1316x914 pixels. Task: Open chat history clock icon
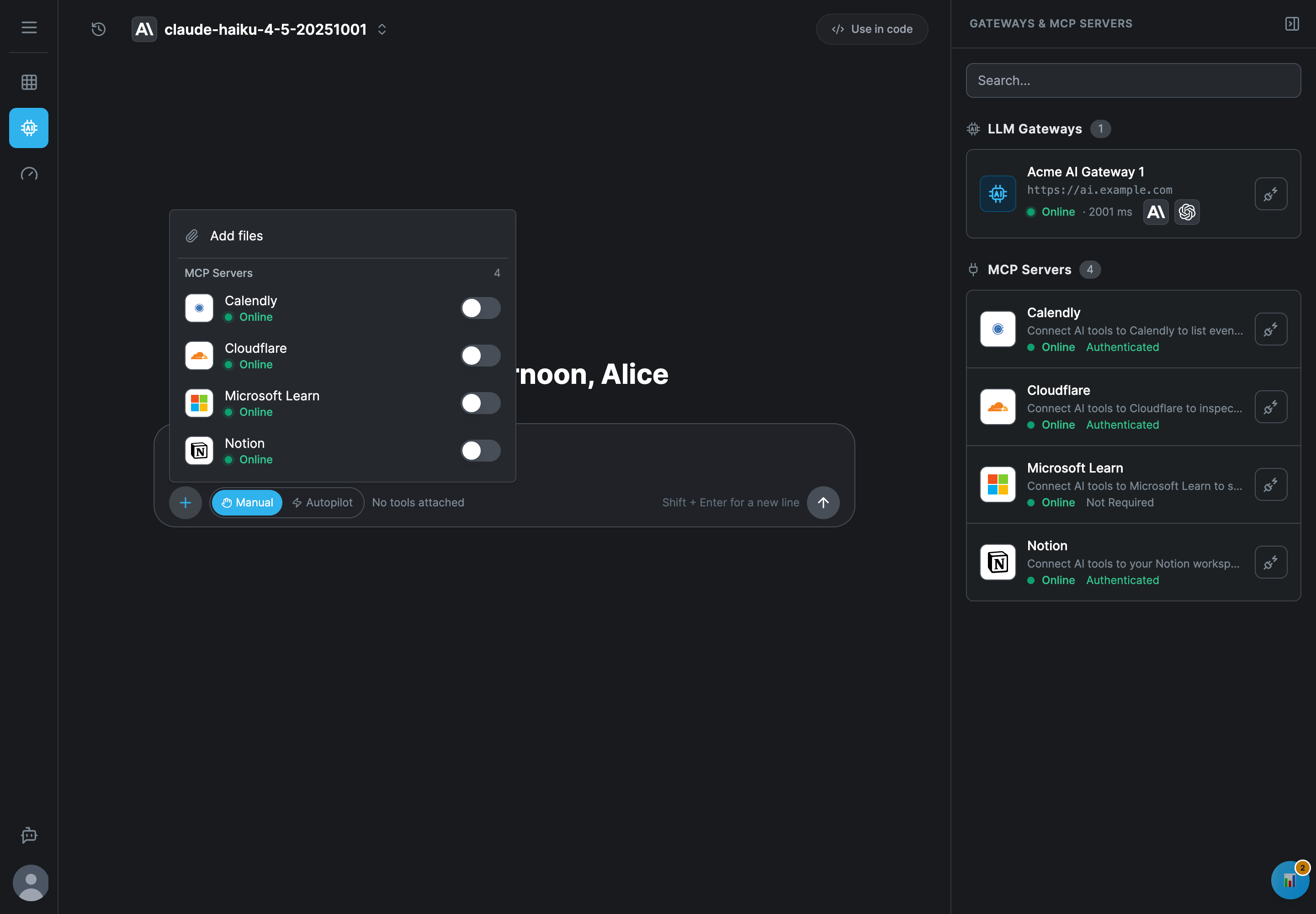coord(99,29)
